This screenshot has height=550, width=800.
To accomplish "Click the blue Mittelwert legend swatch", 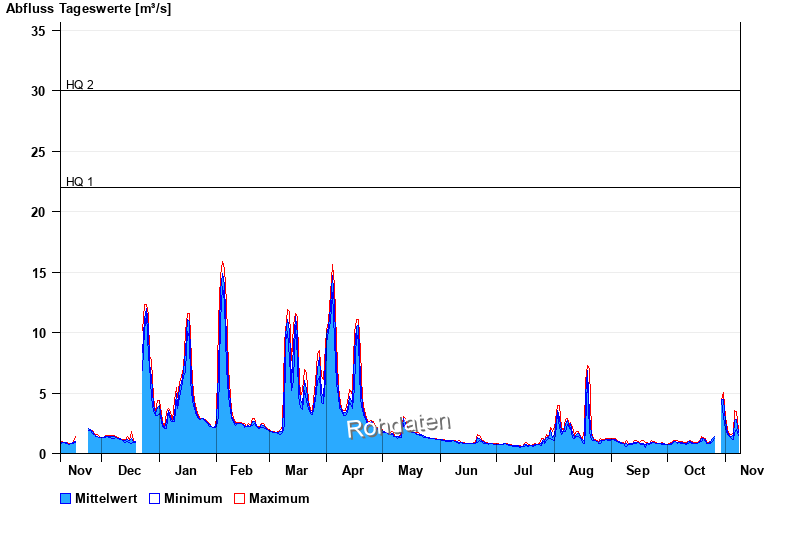I will coord(66,498).
